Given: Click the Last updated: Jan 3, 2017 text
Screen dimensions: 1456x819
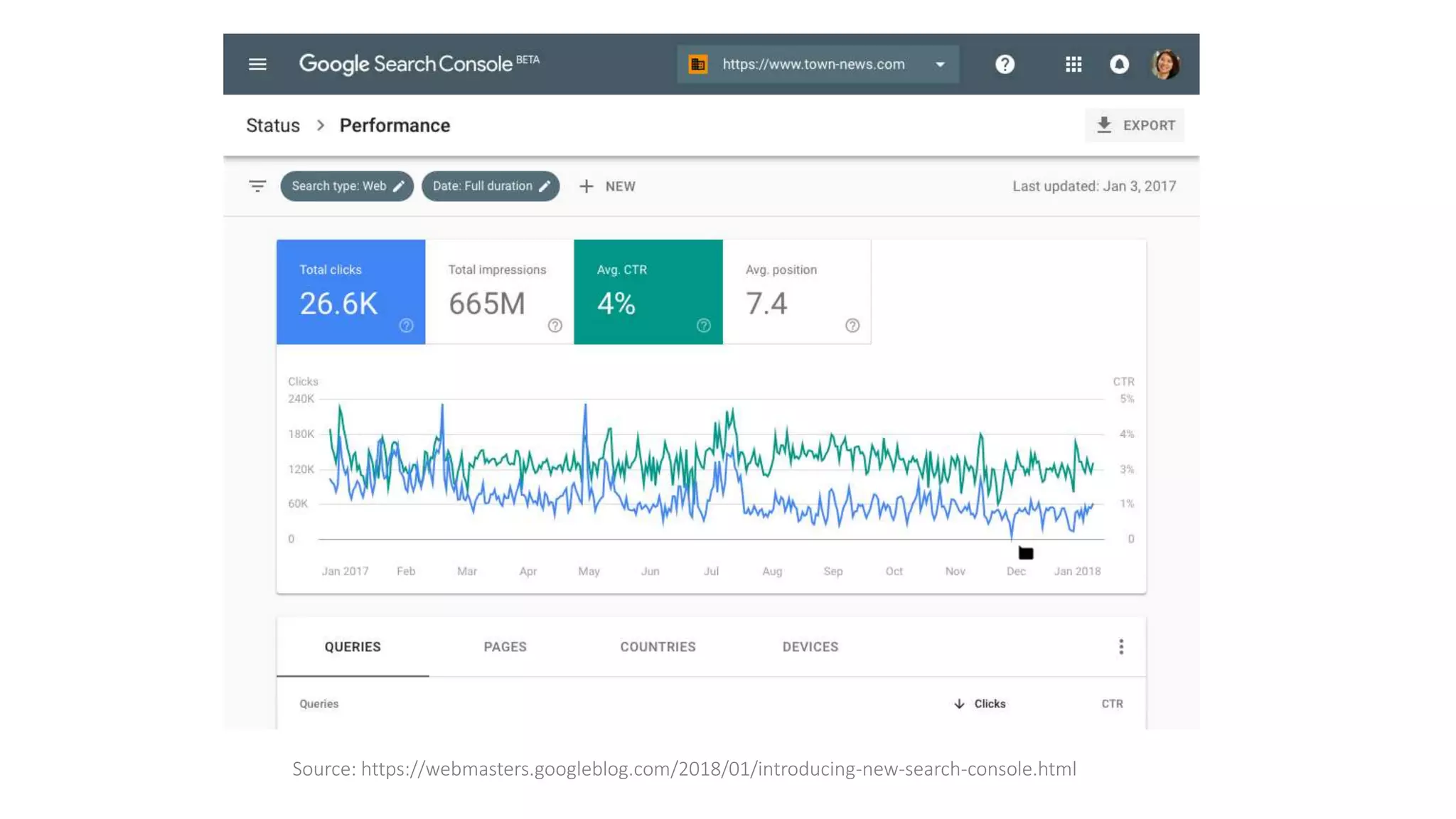Looking at the screenshot, I should 1094,186.
